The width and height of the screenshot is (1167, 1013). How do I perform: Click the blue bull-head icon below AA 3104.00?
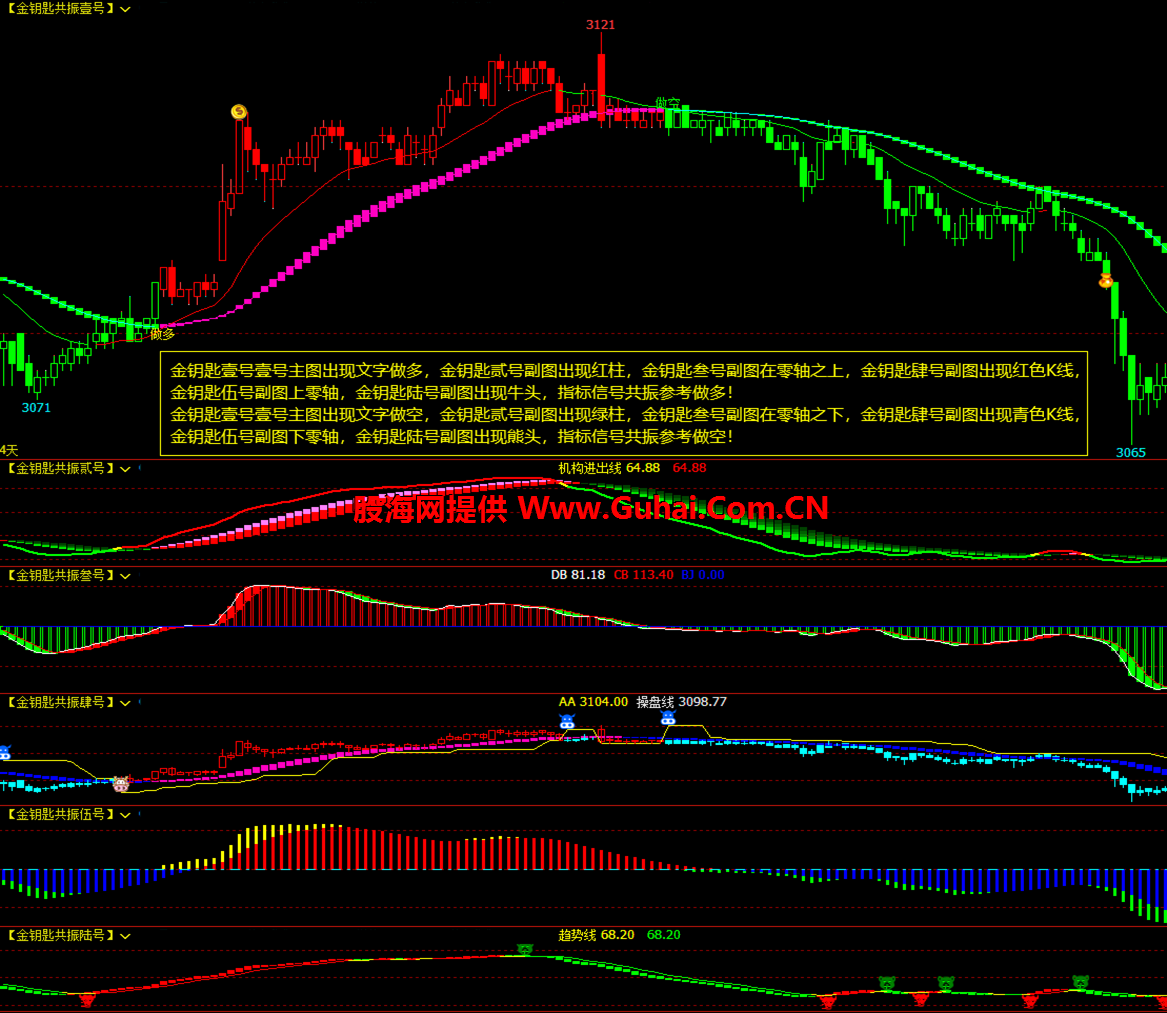(567, 721)
